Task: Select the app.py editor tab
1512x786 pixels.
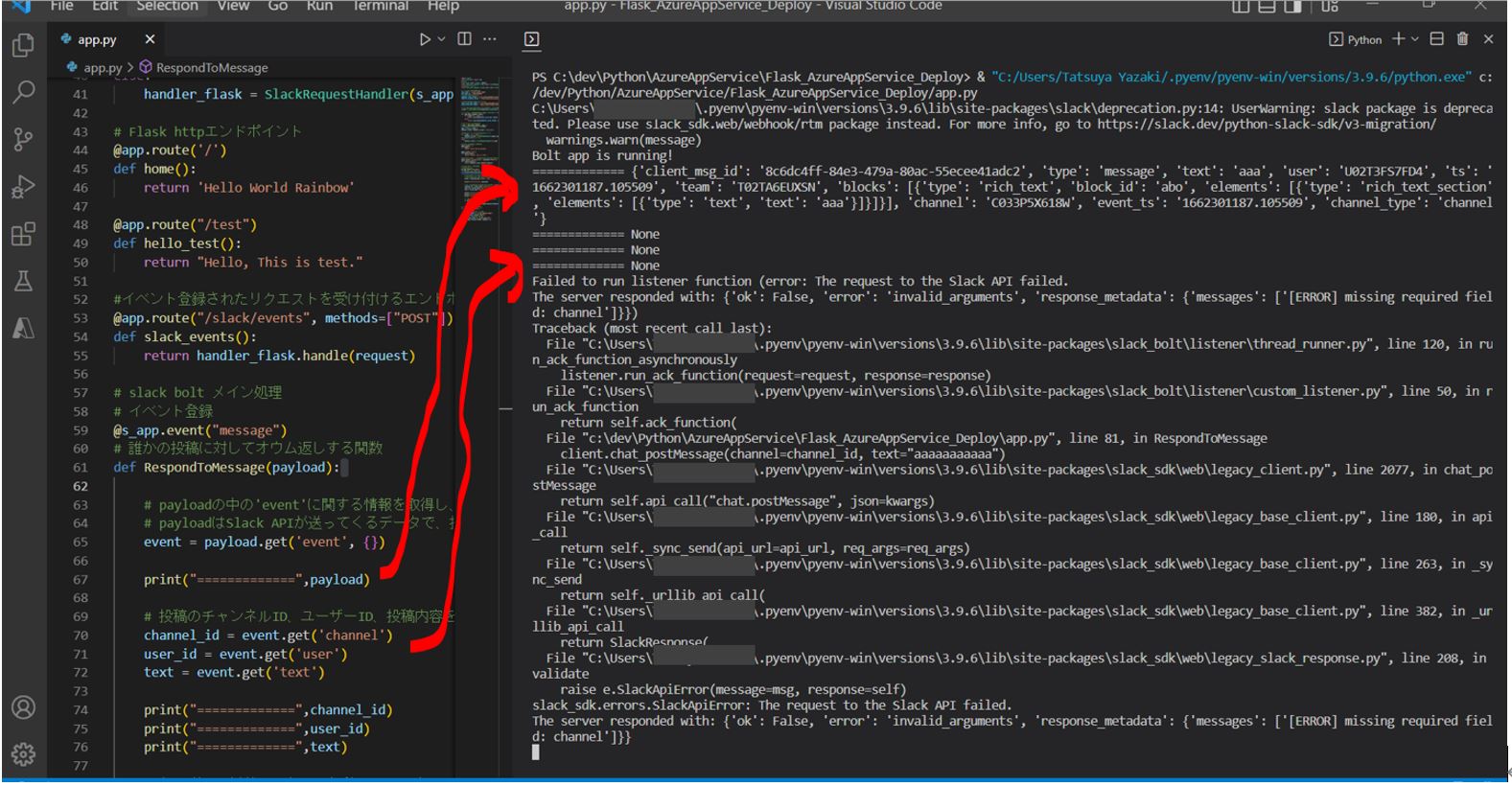Action: pyautogui.click(x=97, y=39)
